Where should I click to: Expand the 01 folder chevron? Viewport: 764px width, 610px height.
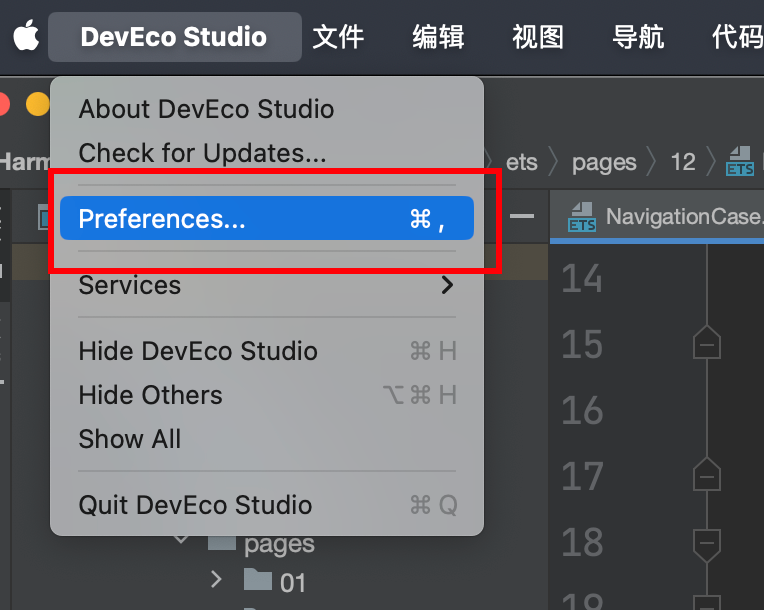[216, 579]
